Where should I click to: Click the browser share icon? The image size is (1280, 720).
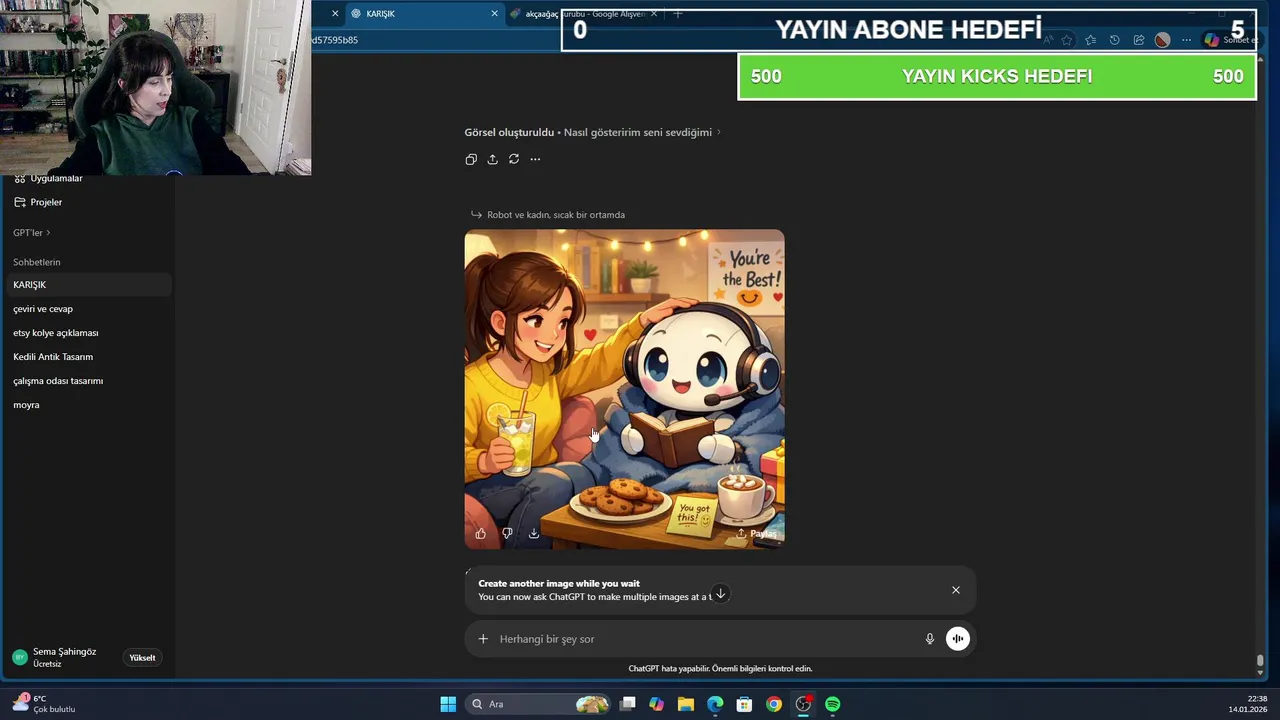coord(1138,40)
